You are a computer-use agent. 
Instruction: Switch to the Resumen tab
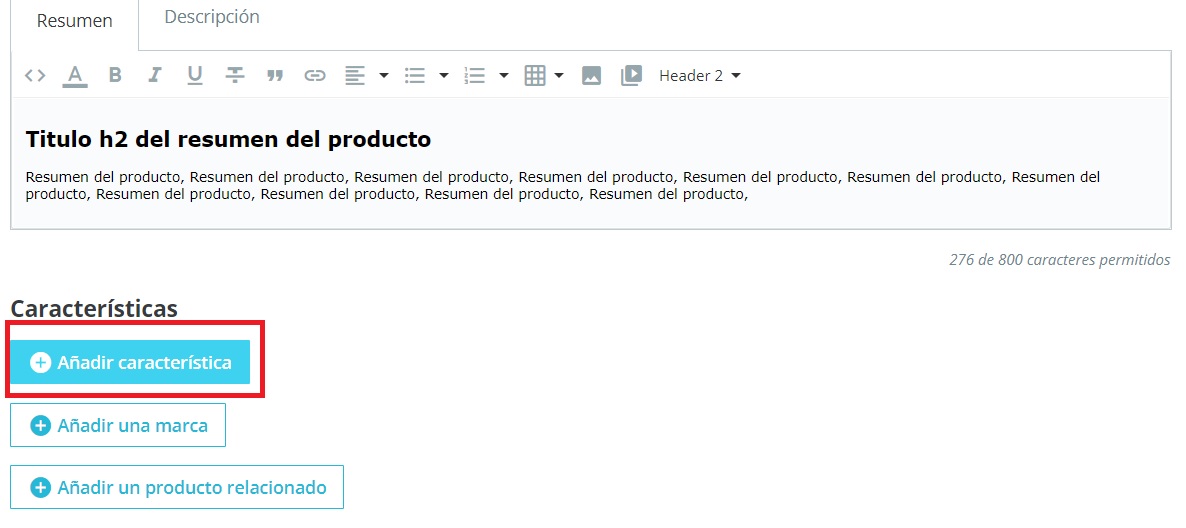click(x=75, y=22)
